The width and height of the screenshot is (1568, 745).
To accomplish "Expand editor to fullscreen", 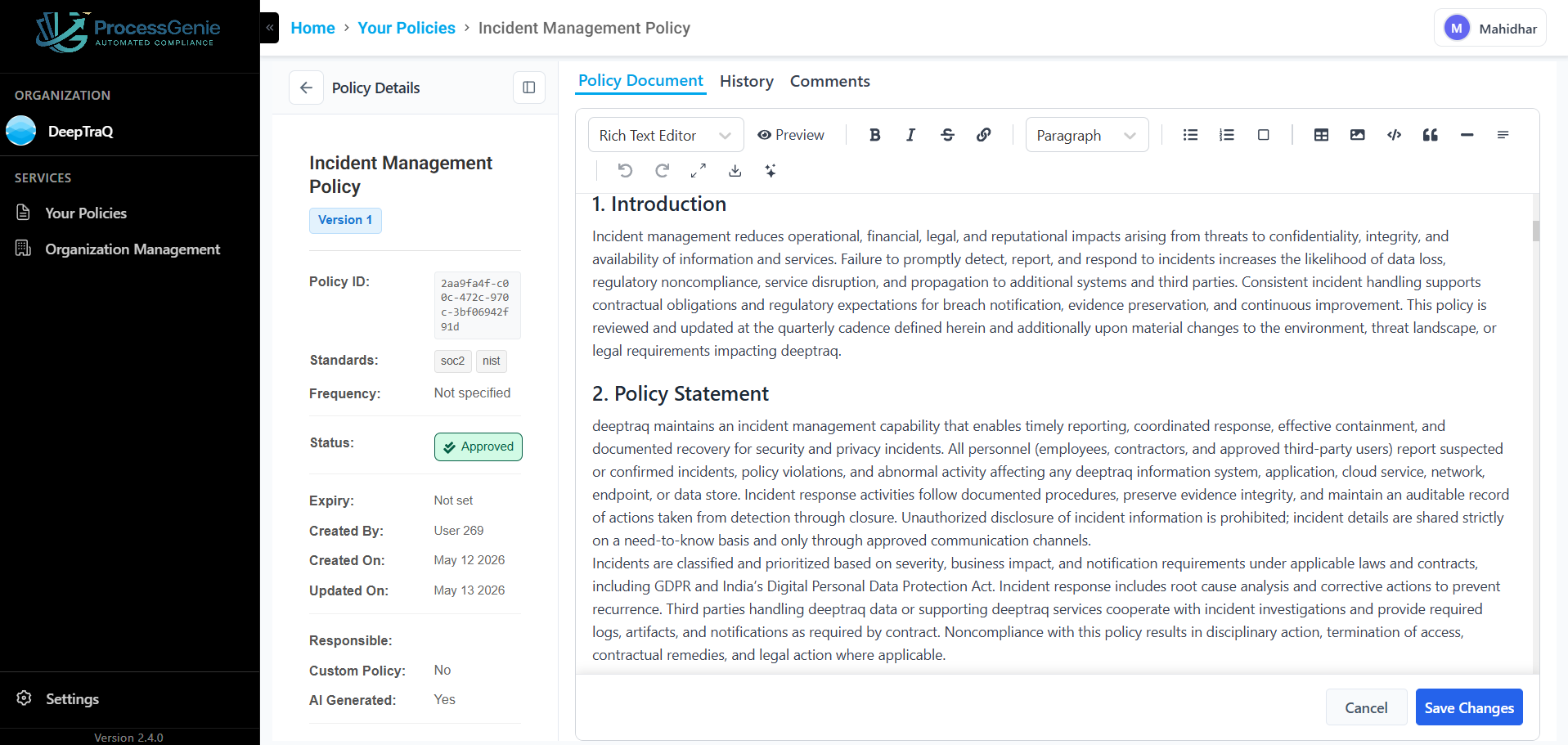I will point(698,170).
